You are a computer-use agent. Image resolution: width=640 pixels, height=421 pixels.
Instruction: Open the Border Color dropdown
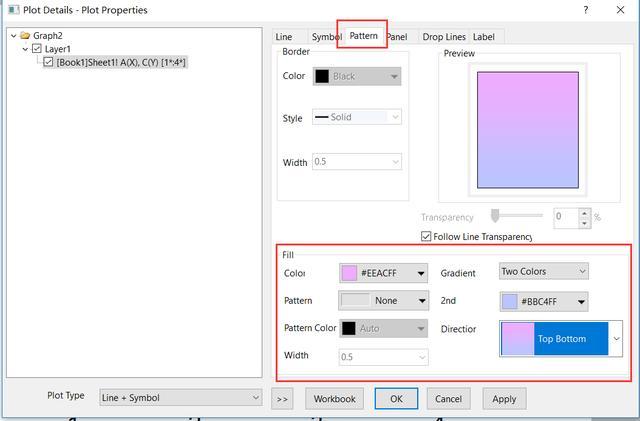pos(357,76)
